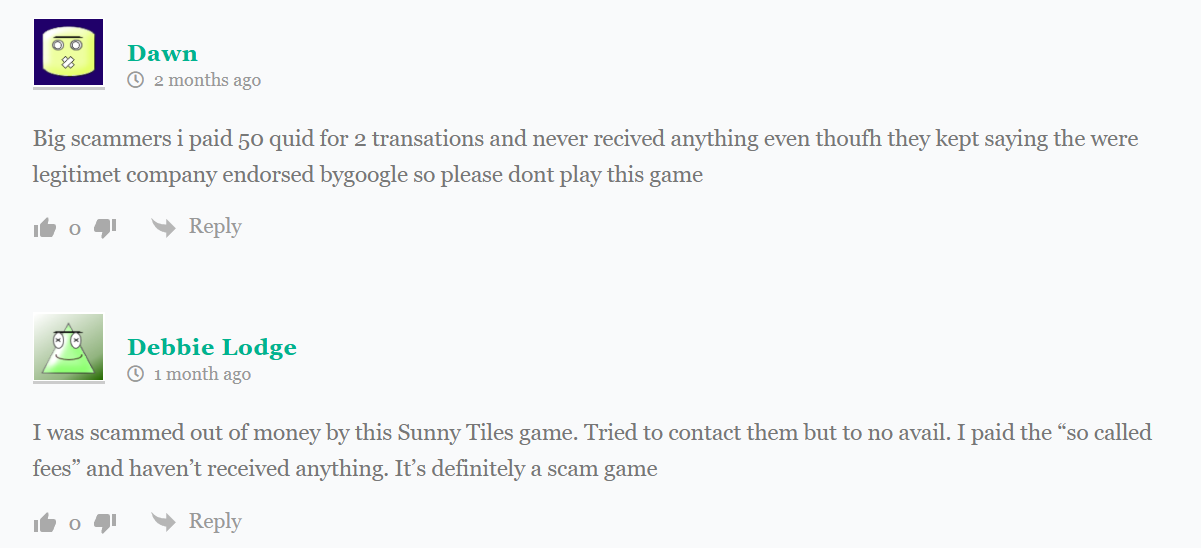Click clock icon beside '2 months ago'
Image resolution: width=1201 pixels, height=548 pixels.
[x=136, y=80]
